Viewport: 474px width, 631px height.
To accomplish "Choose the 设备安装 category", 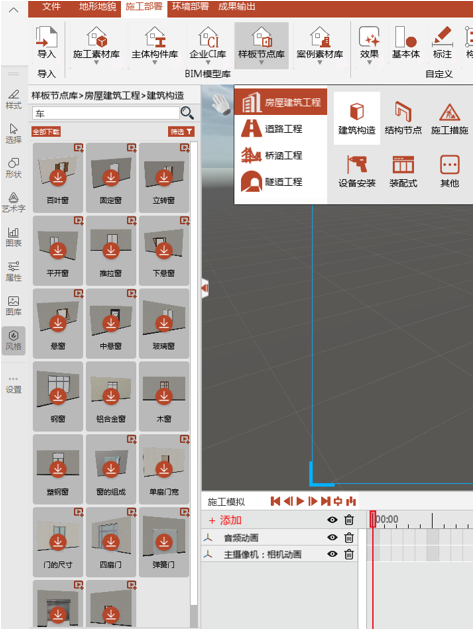I will (357, 171).
